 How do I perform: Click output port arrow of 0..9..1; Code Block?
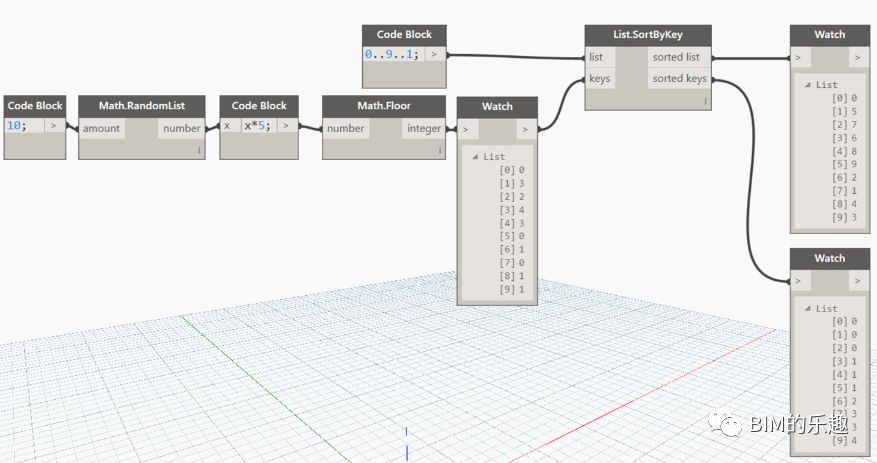coord(435,54)
